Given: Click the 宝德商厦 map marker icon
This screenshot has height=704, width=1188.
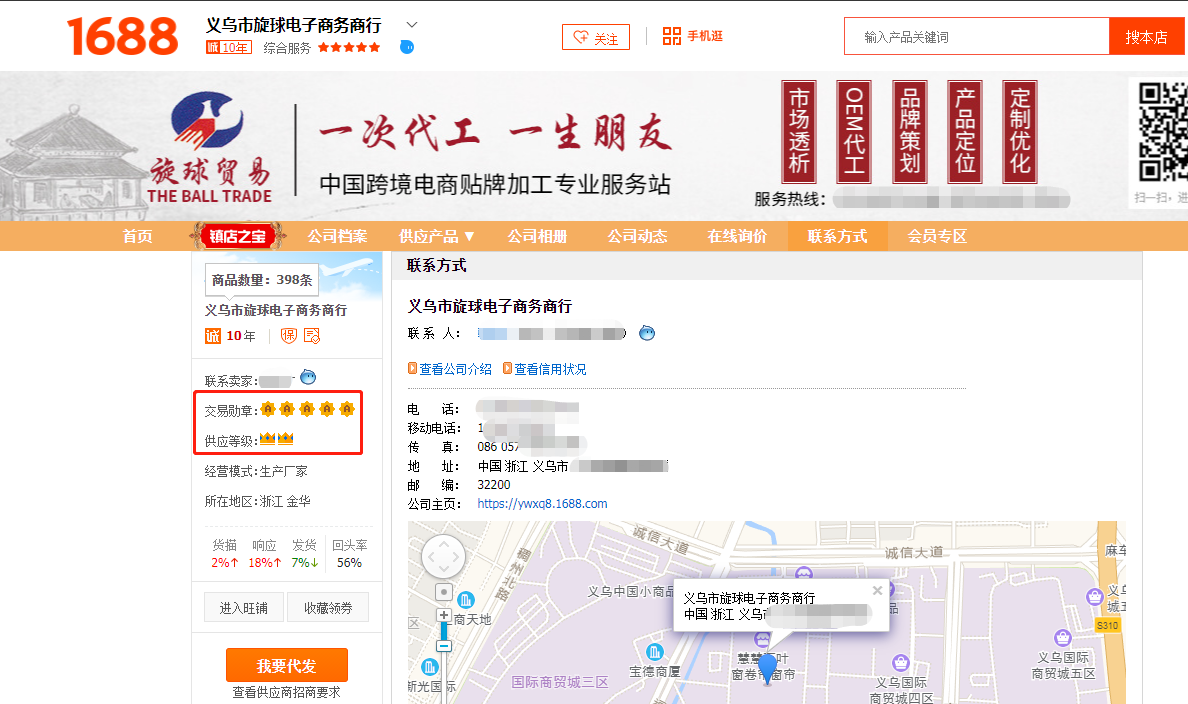Looking at the screenshot, I should coord(655,652).
